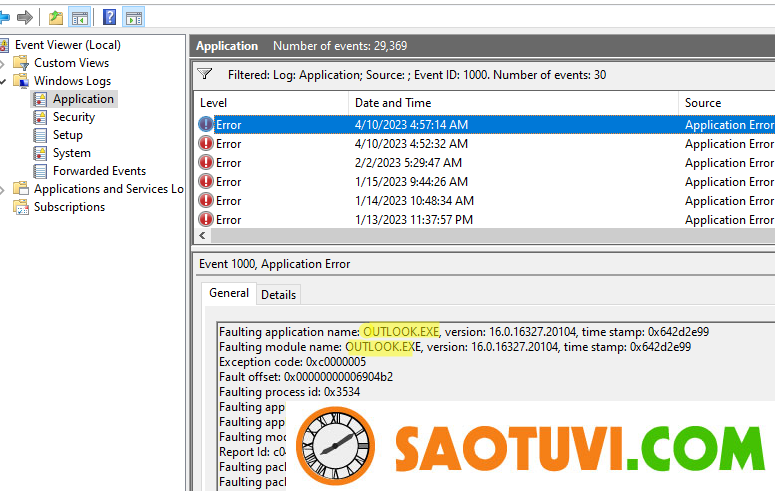Click the Forward arrow toolbar icon

pos(24,18)
